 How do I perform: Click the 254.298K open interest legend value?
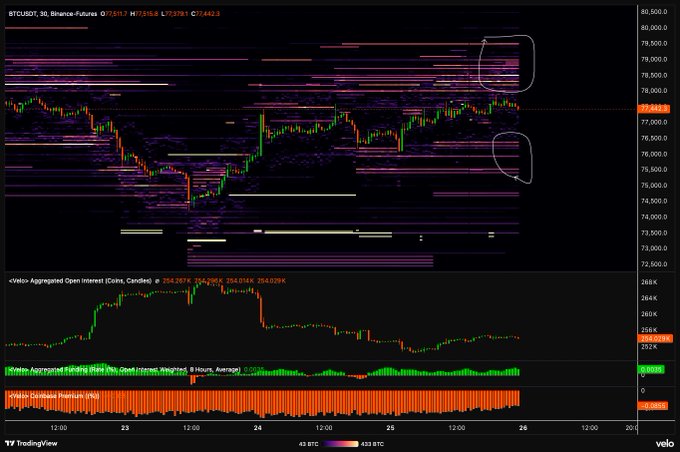click(208, 281)
